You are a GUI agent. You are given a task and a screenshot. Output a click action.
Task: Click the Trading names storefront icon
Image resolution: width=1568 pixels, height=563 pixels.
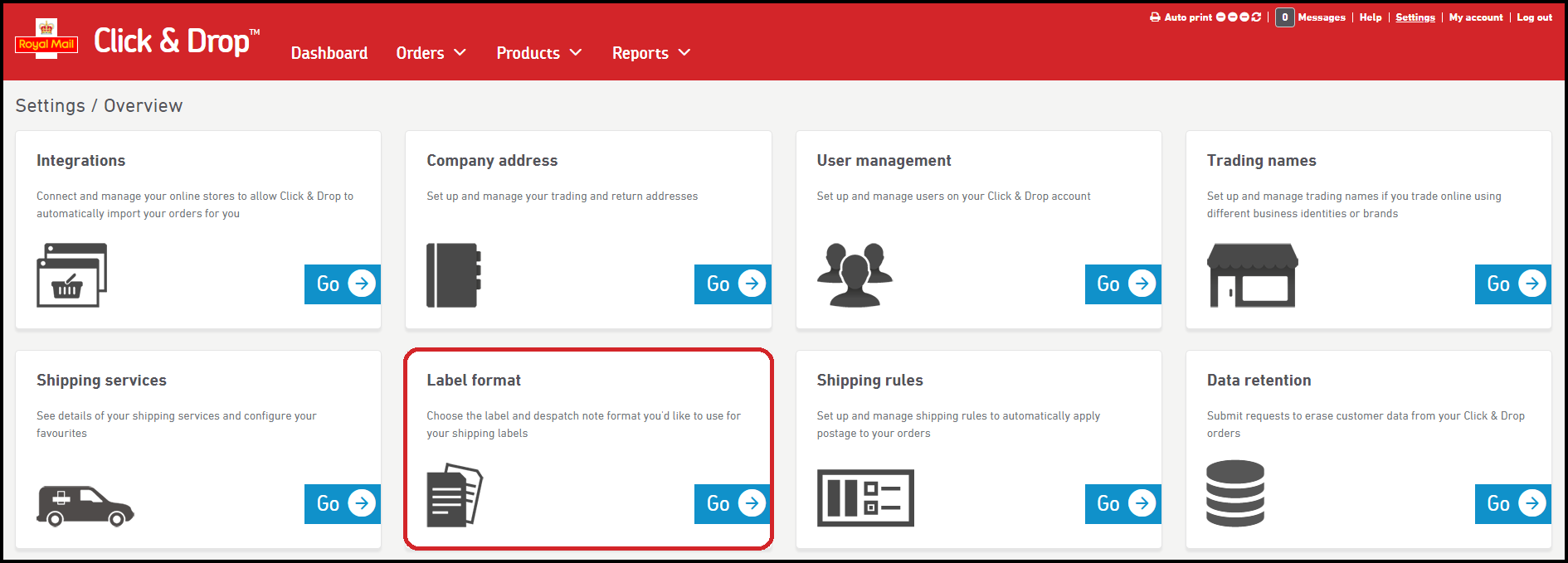tap(1252, 275)
